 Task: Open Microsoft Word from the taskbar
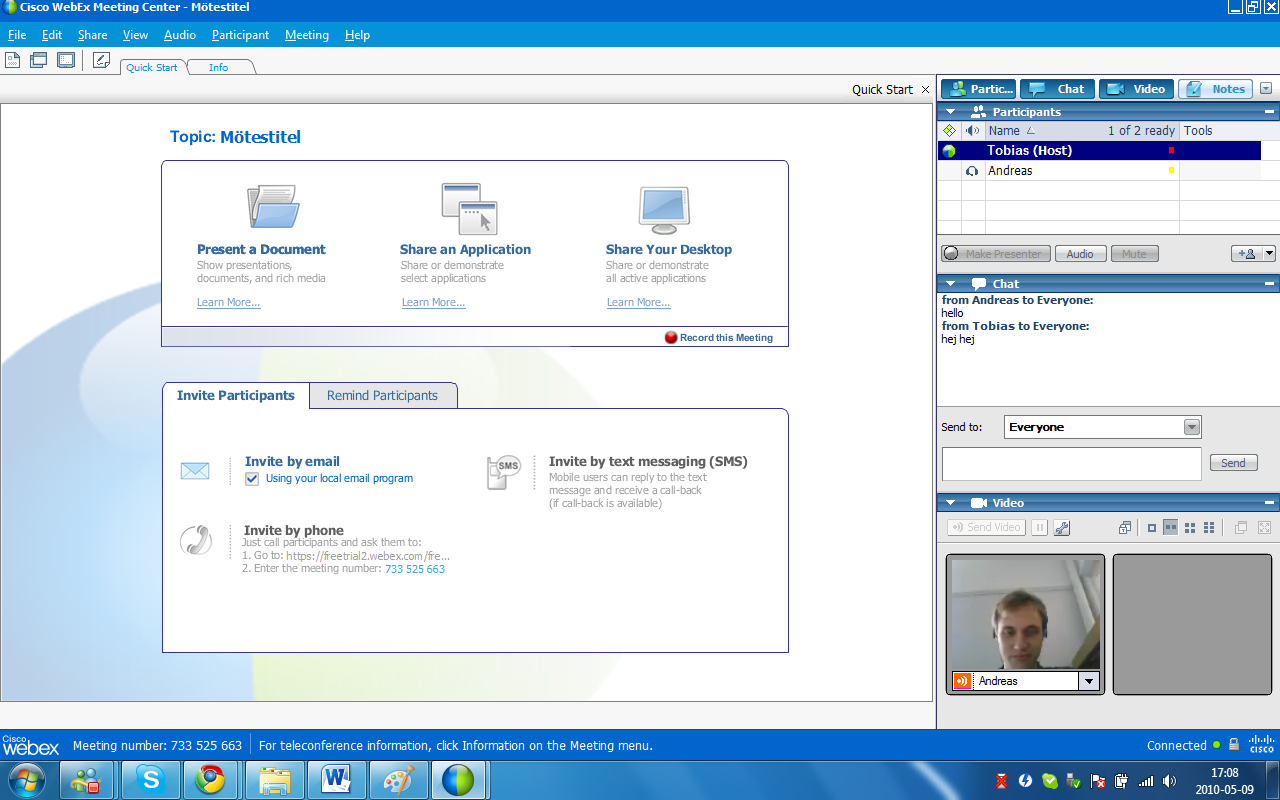tap(335, 779)
